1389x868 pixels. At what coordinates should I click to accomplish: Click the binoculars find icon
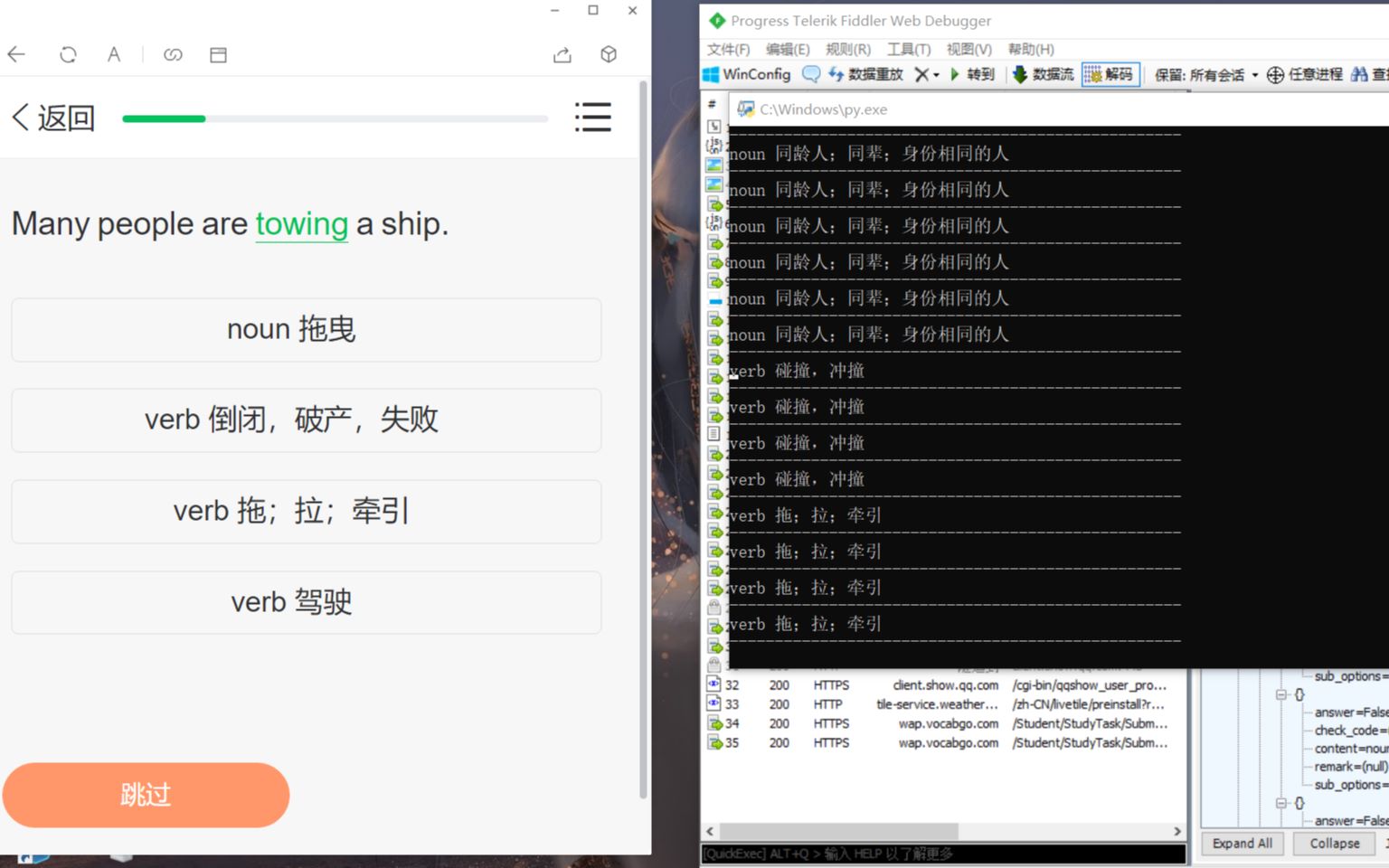click(x=1359, y=74)
